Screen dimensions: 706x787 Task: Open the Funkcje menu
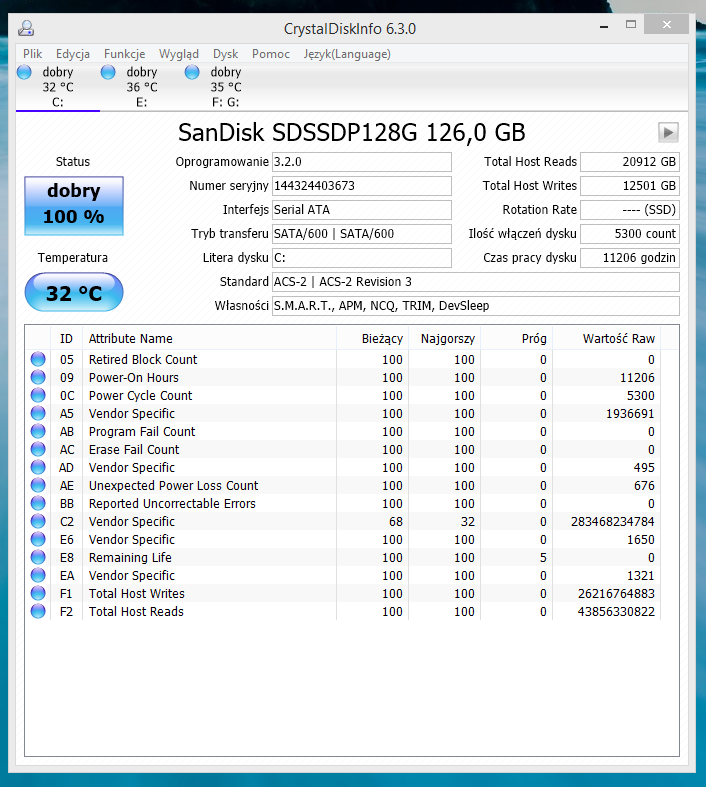124,54
